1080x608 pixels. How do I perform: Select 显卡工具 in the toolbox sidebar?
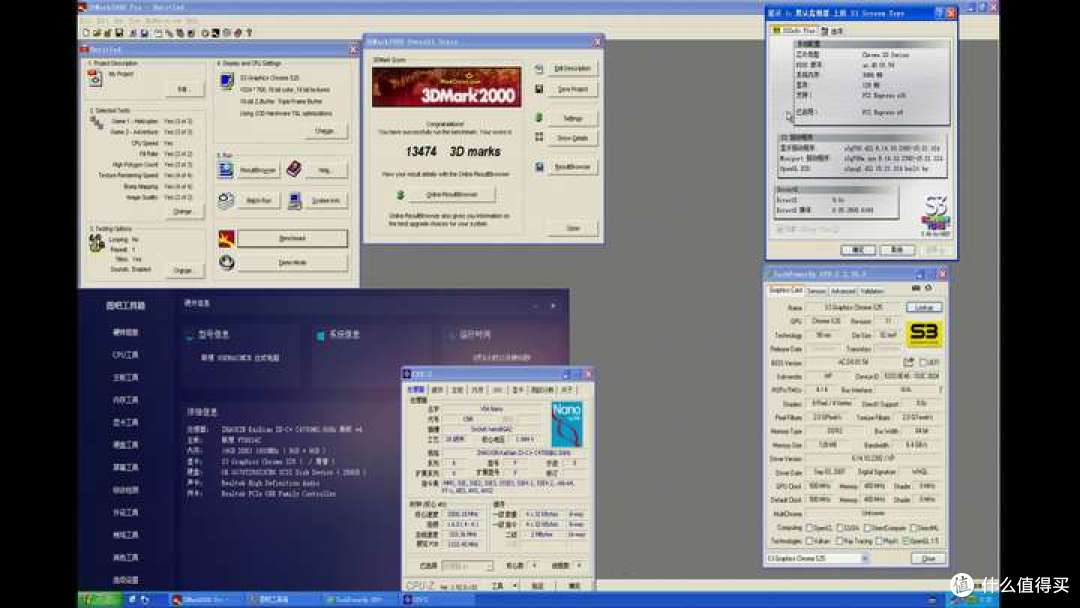click(x=125, y=422)
